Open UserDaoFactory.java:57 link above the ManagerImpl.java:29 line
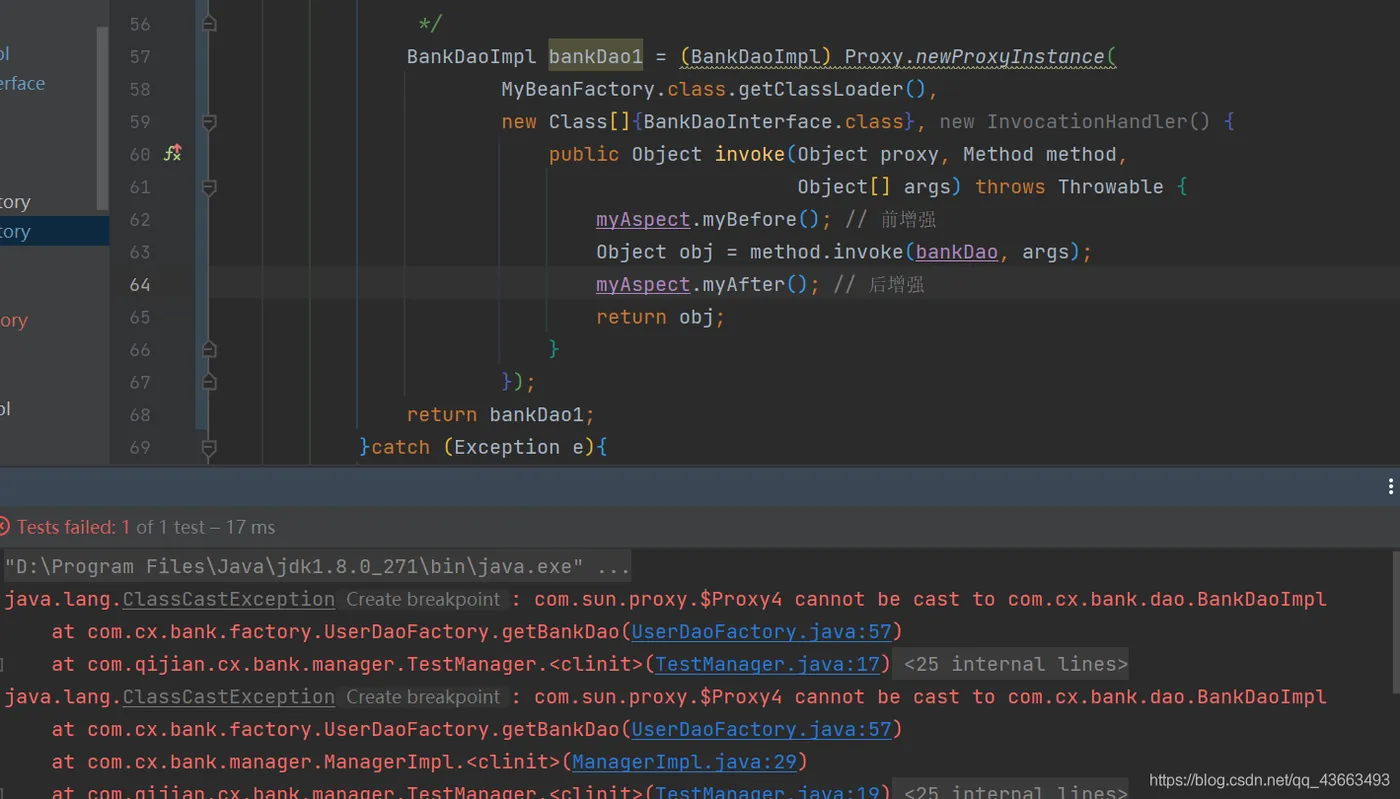 [761, 729]
